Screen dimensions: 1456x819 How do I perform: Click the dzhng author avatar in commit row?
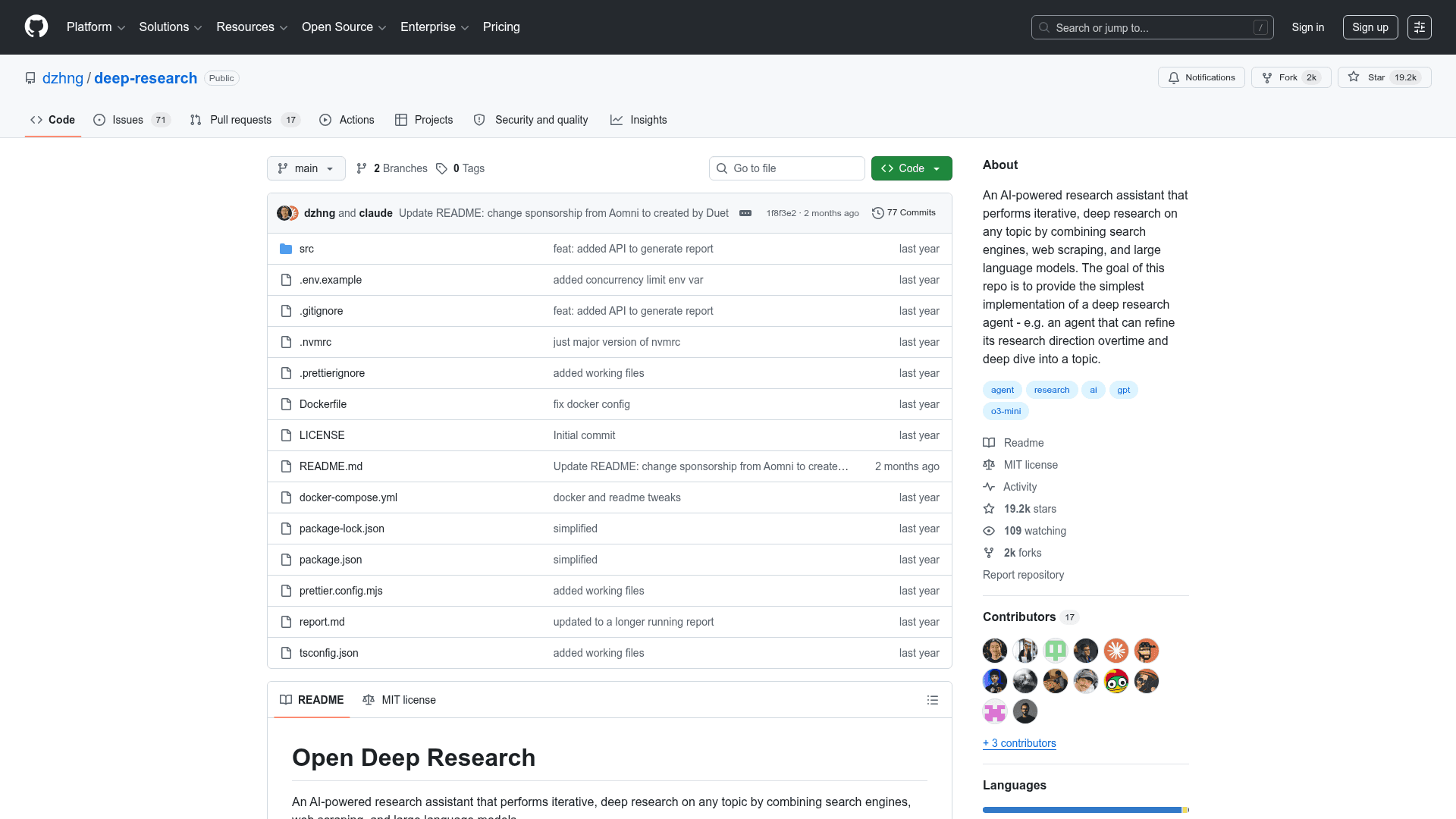pyautogui.click(x=284, y=213)
